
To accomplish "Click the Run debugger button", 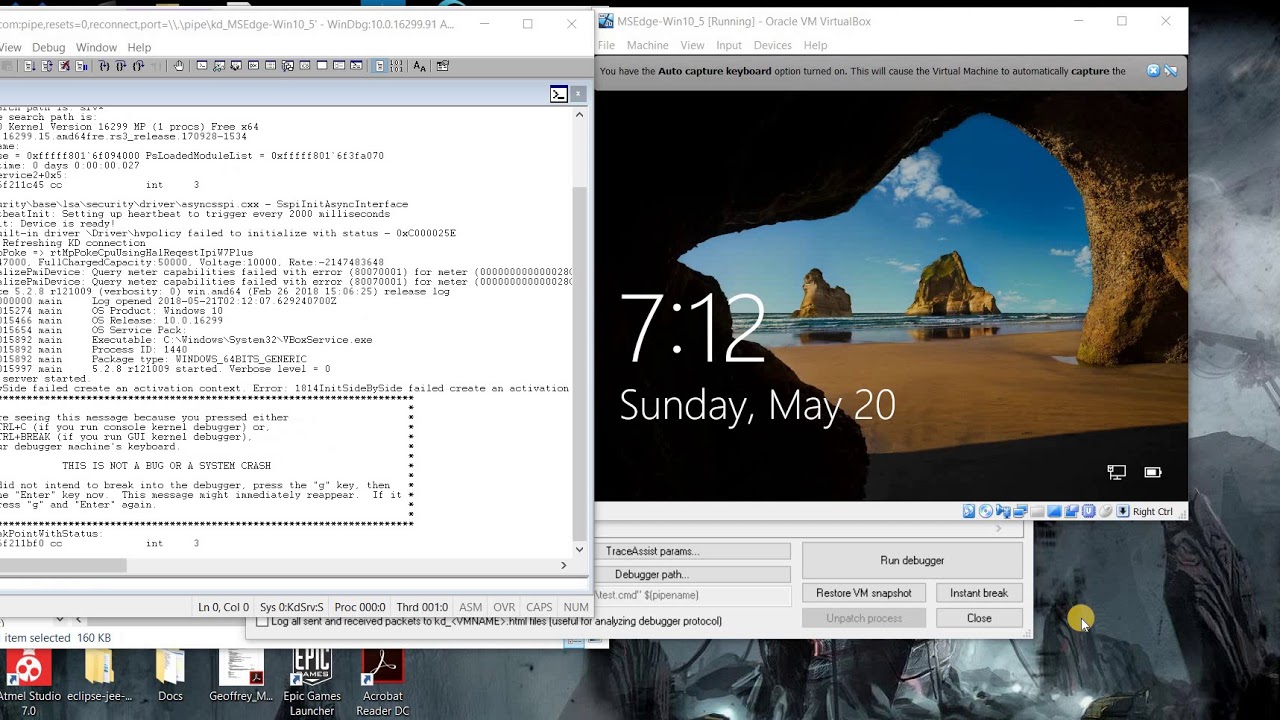I will (x=912, y=560).
